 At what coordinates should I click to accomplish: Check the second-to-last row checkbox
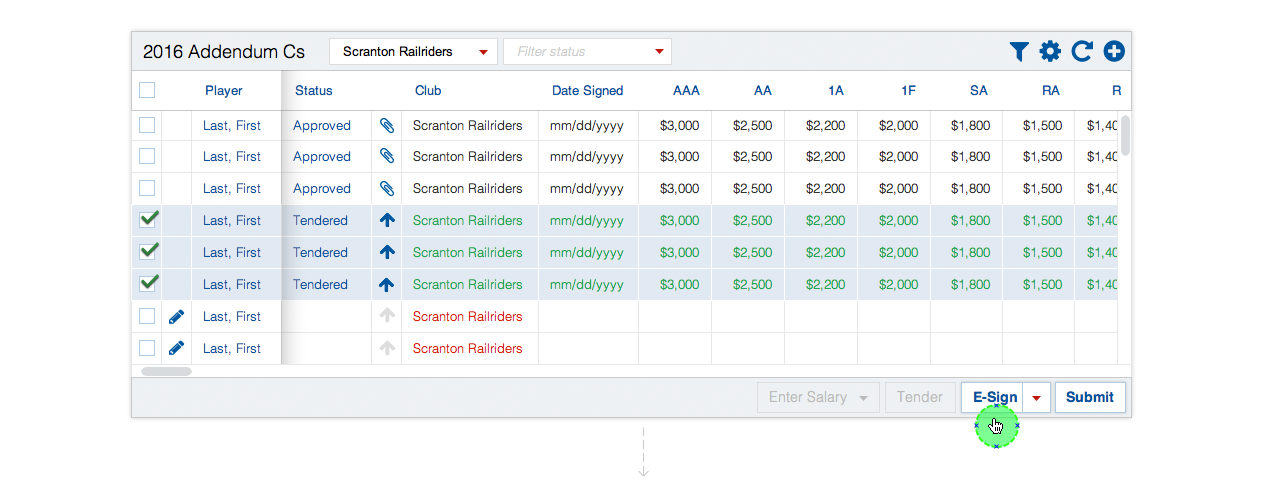147,316
